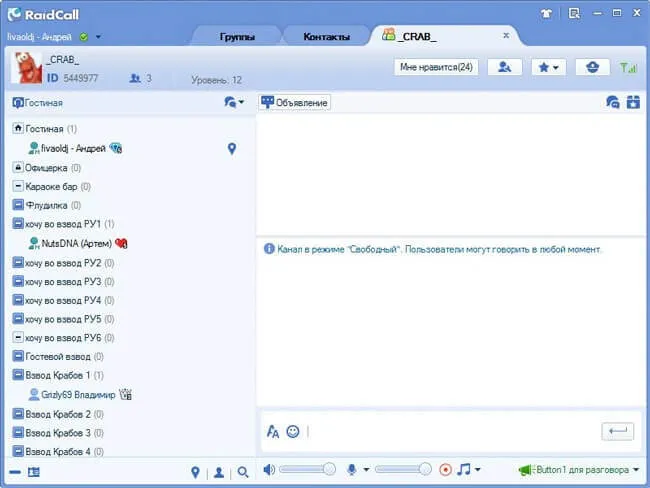Collapse the Гостиная home channel
650x488 pixels.
(18, 128)
